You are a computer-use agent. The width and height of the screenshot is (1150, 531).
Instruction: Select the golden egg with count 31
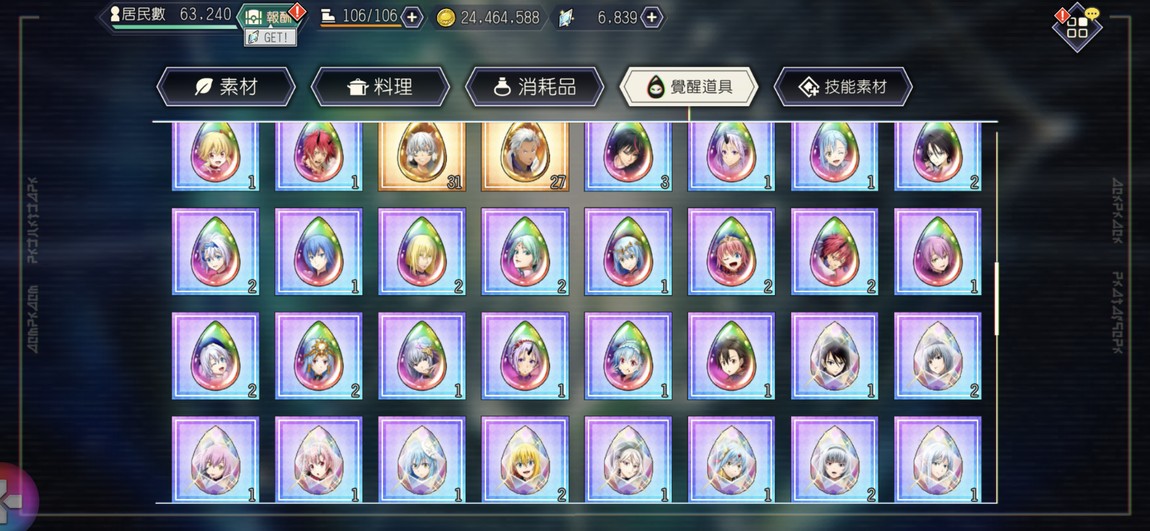[x=422, y=156]
